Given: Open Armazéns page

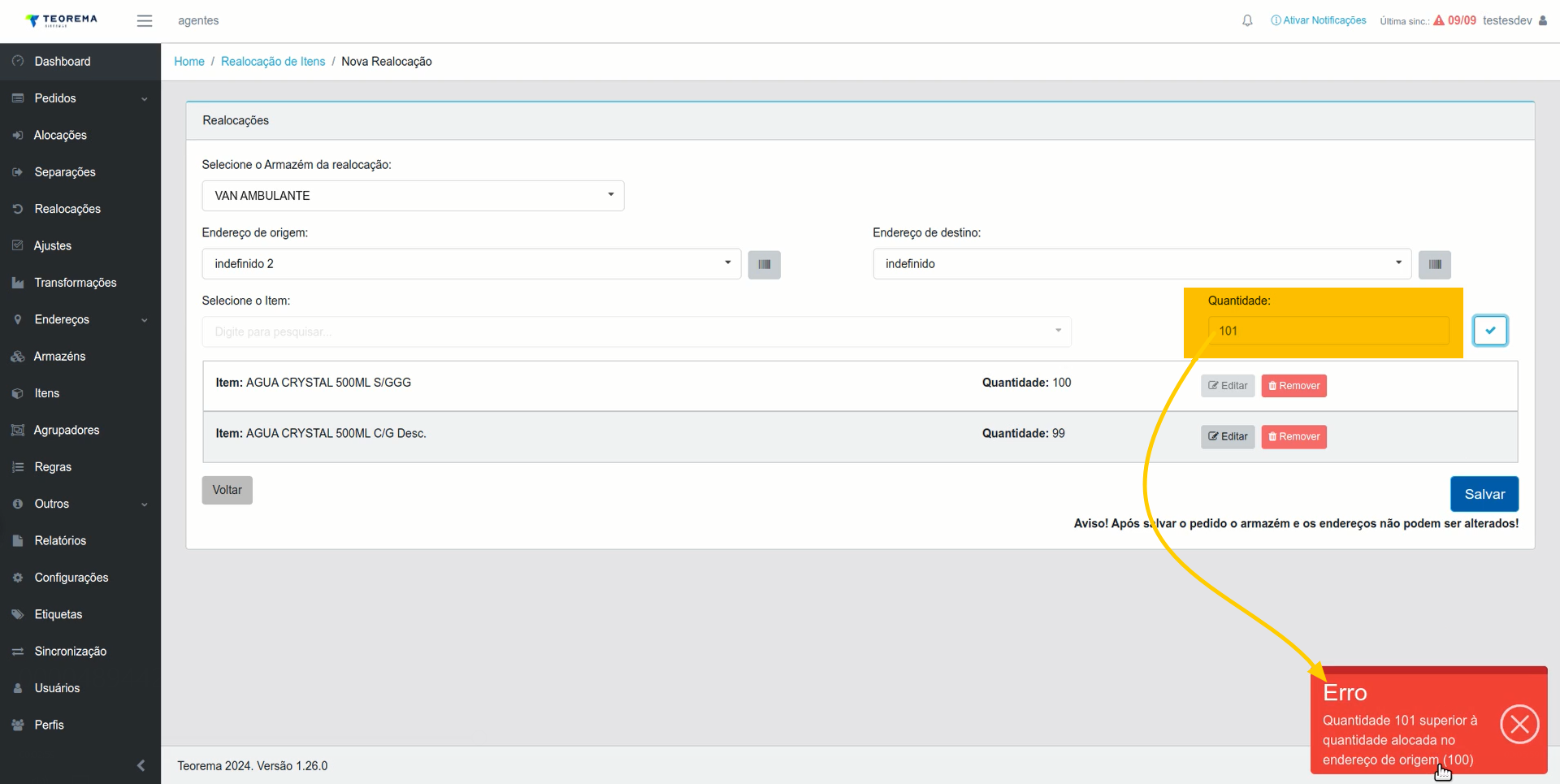Looking at the screenshot, I should pos(80,356).
